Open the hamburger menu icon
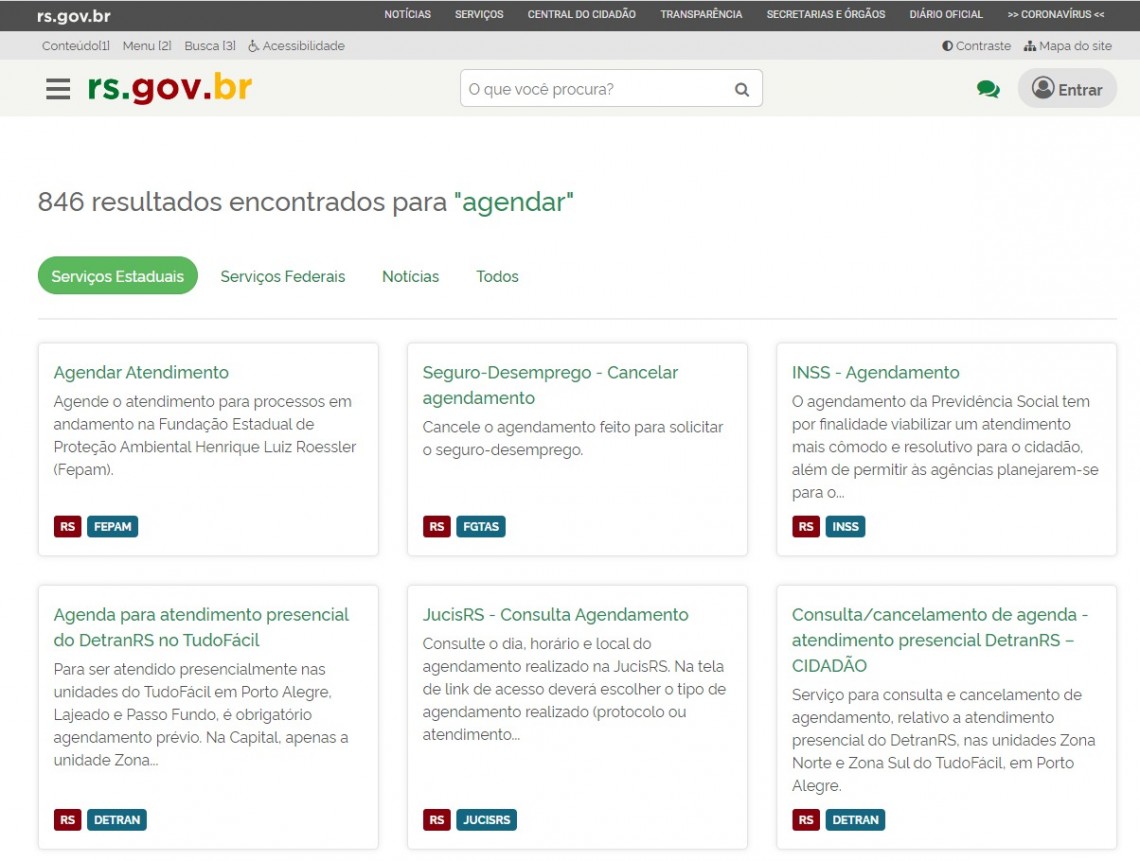This screenshot has height=861, width=1140. tap(58, 89)
